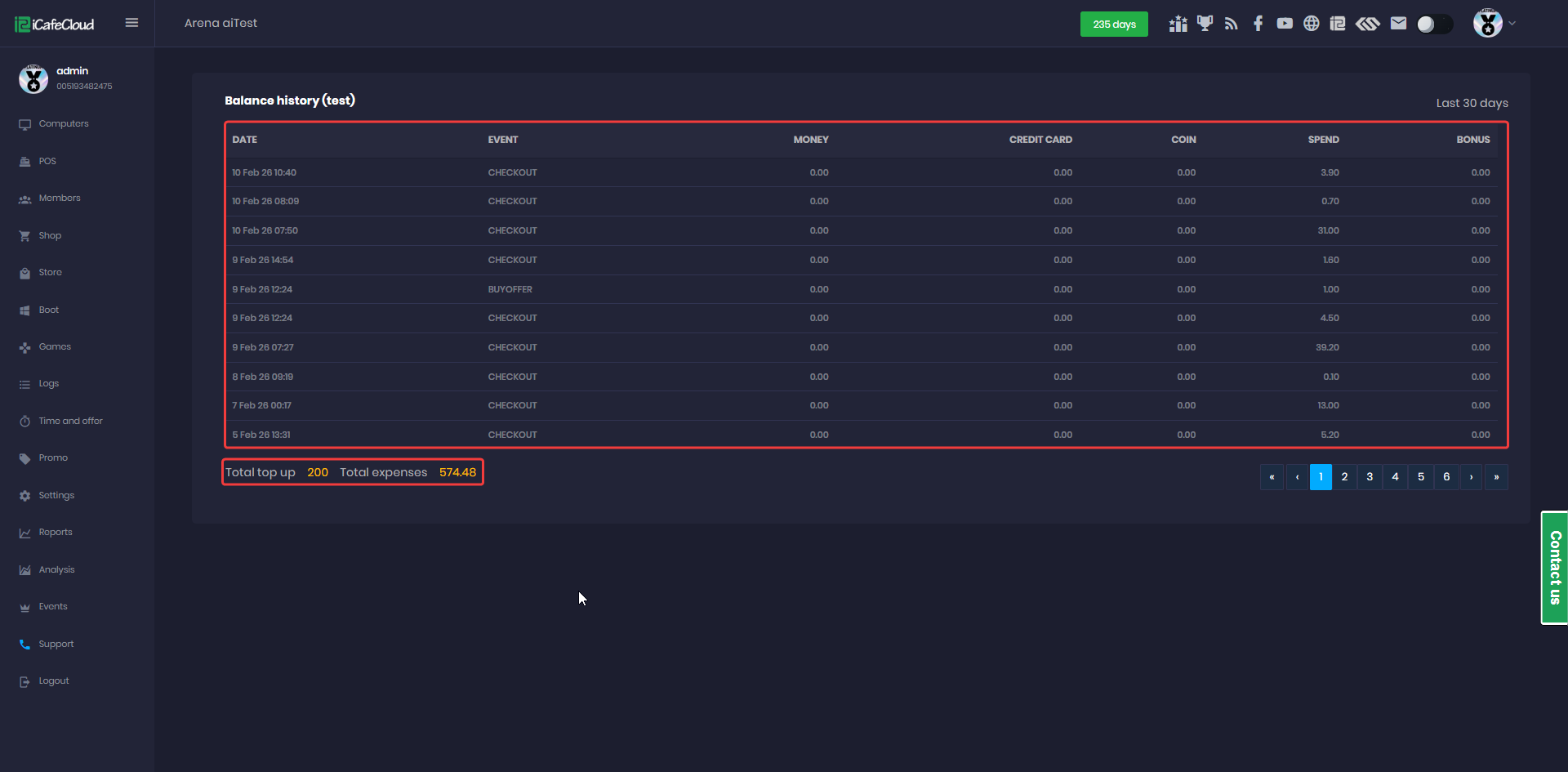Select Logout in the sidebar
This screenshot has width=1568, height=772.
pyautogui.click(x=54, y=681)
